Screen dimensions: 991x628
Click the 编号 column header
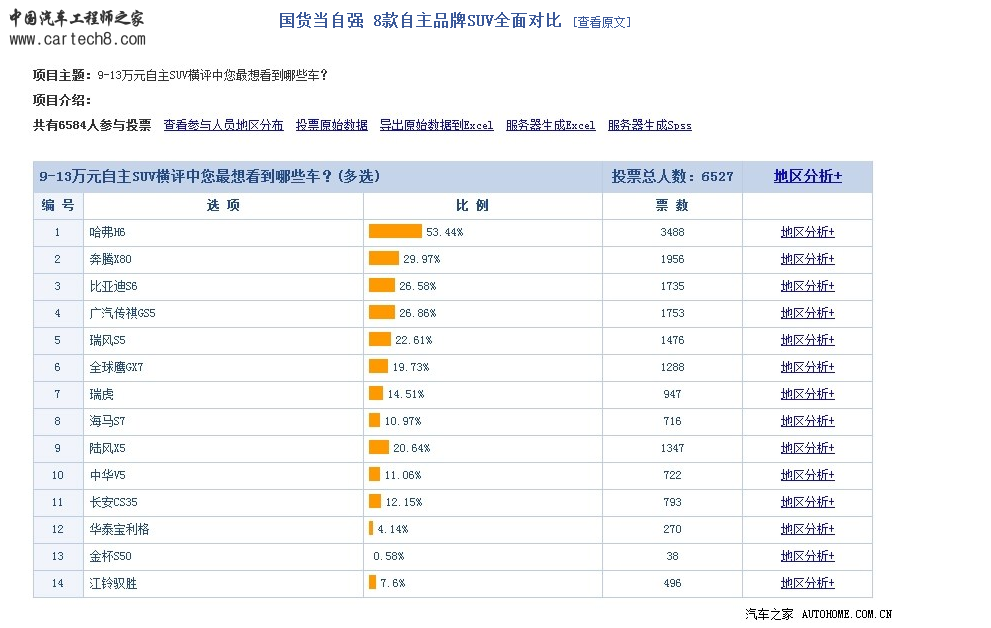click(58, 205)
